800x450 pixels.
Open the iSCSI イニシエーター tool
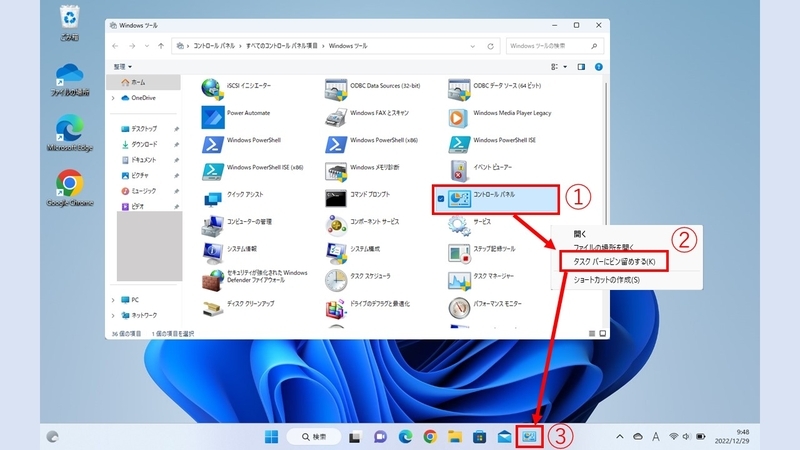coord(236,88)
